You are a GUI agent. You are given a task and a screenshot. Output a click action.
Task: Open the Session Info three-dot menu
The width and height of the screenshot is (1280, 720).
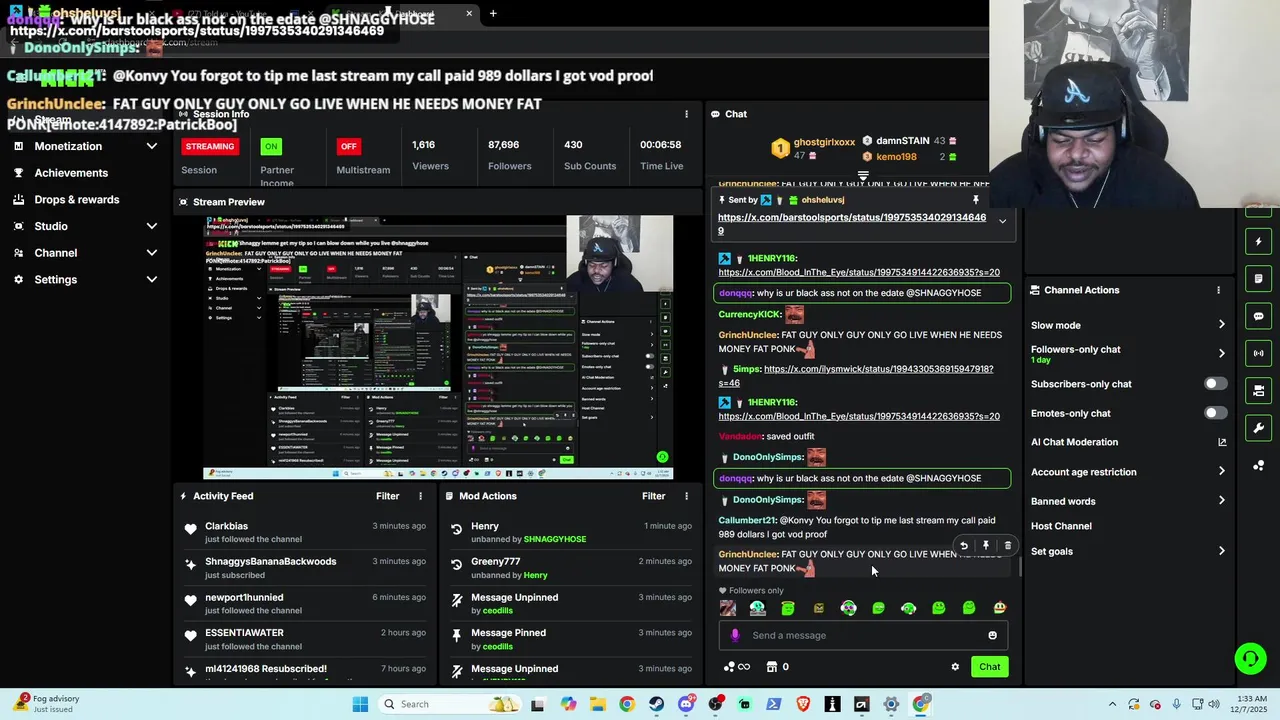686,114
